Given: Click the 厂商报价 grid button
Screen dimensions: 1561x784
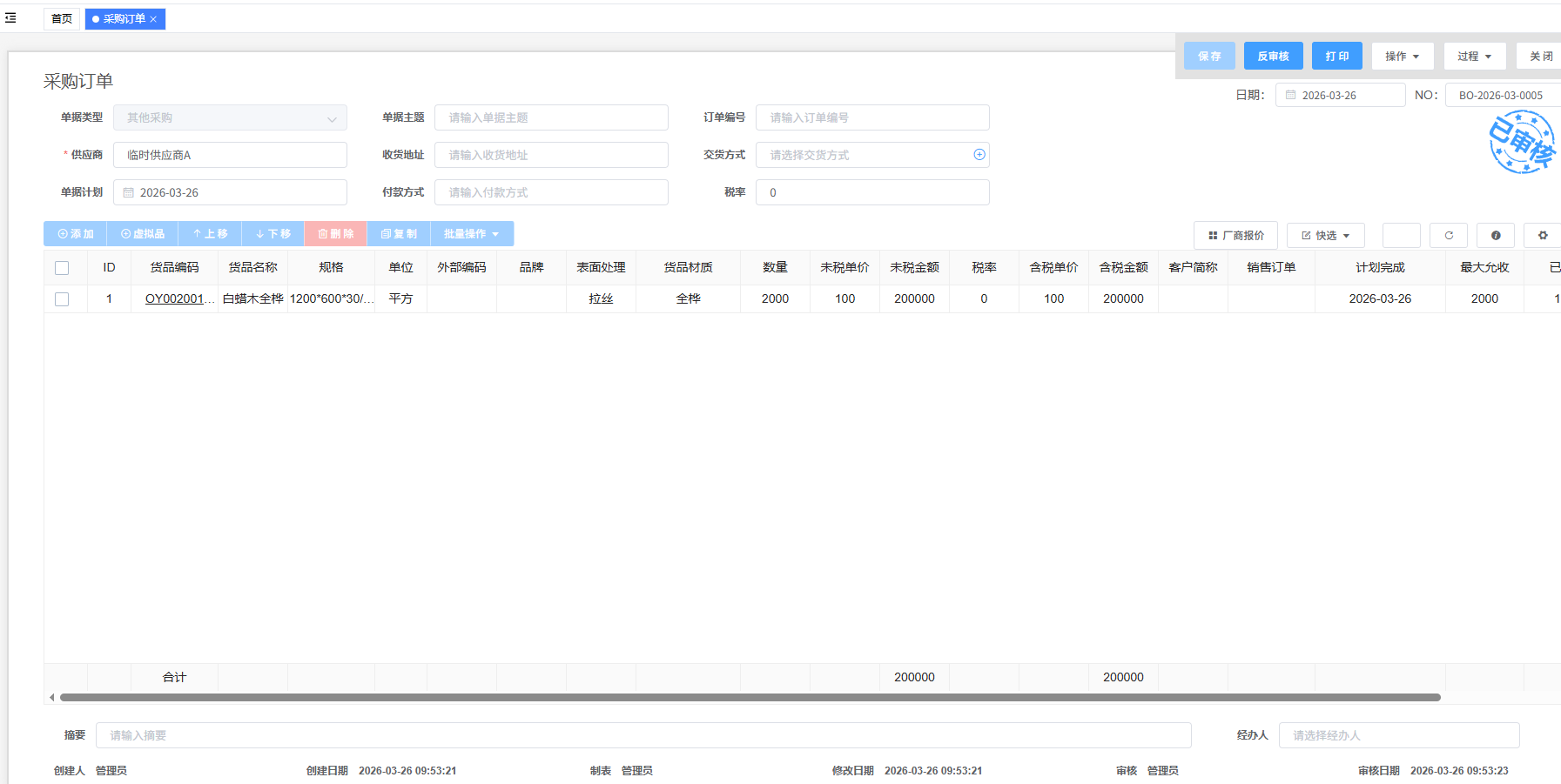Looking at the screenshot, I should [1235, 236].
